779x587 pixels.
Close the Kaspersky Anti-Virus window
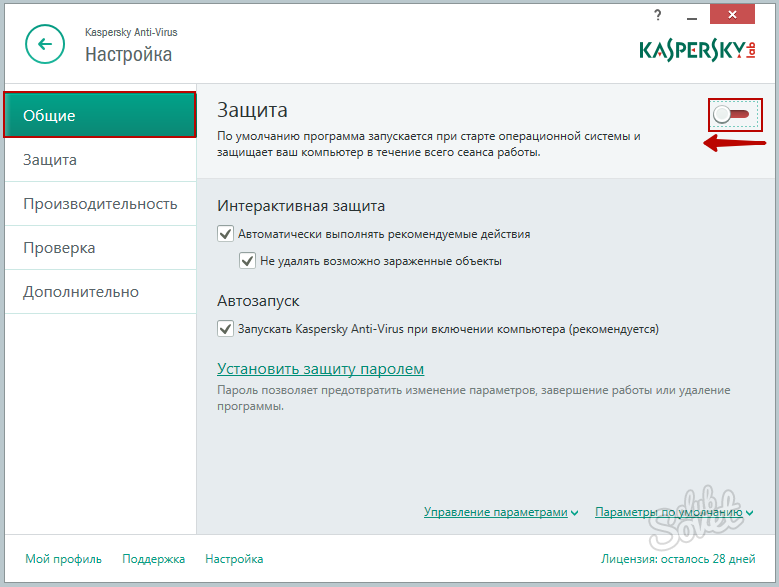732,15
